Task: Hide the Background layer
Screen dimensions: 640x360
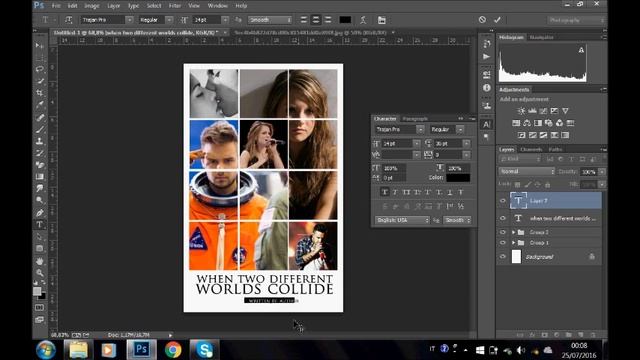Action: click(502, 256)
